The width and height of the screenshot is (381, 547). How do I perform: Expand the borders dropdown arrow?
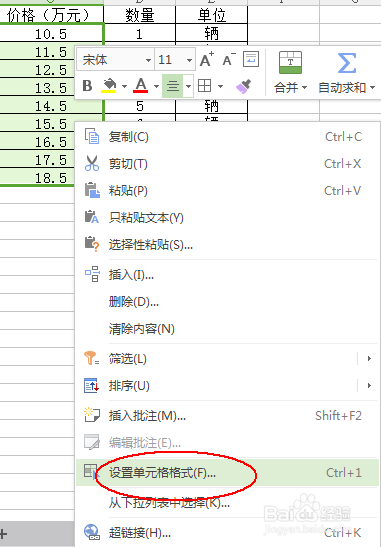coord(220,86)
